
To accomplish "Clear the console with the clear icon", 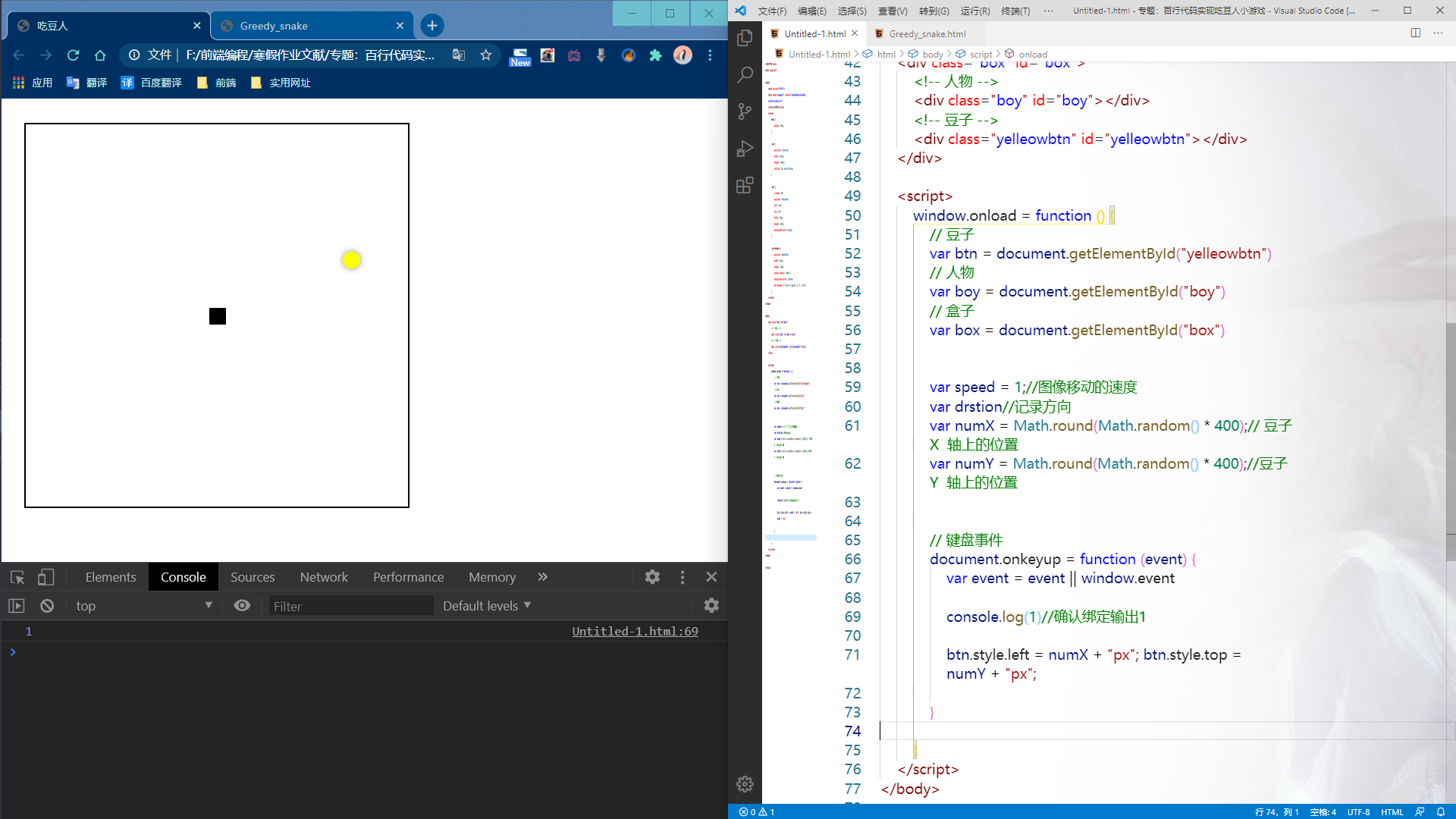I will point(47,606).
